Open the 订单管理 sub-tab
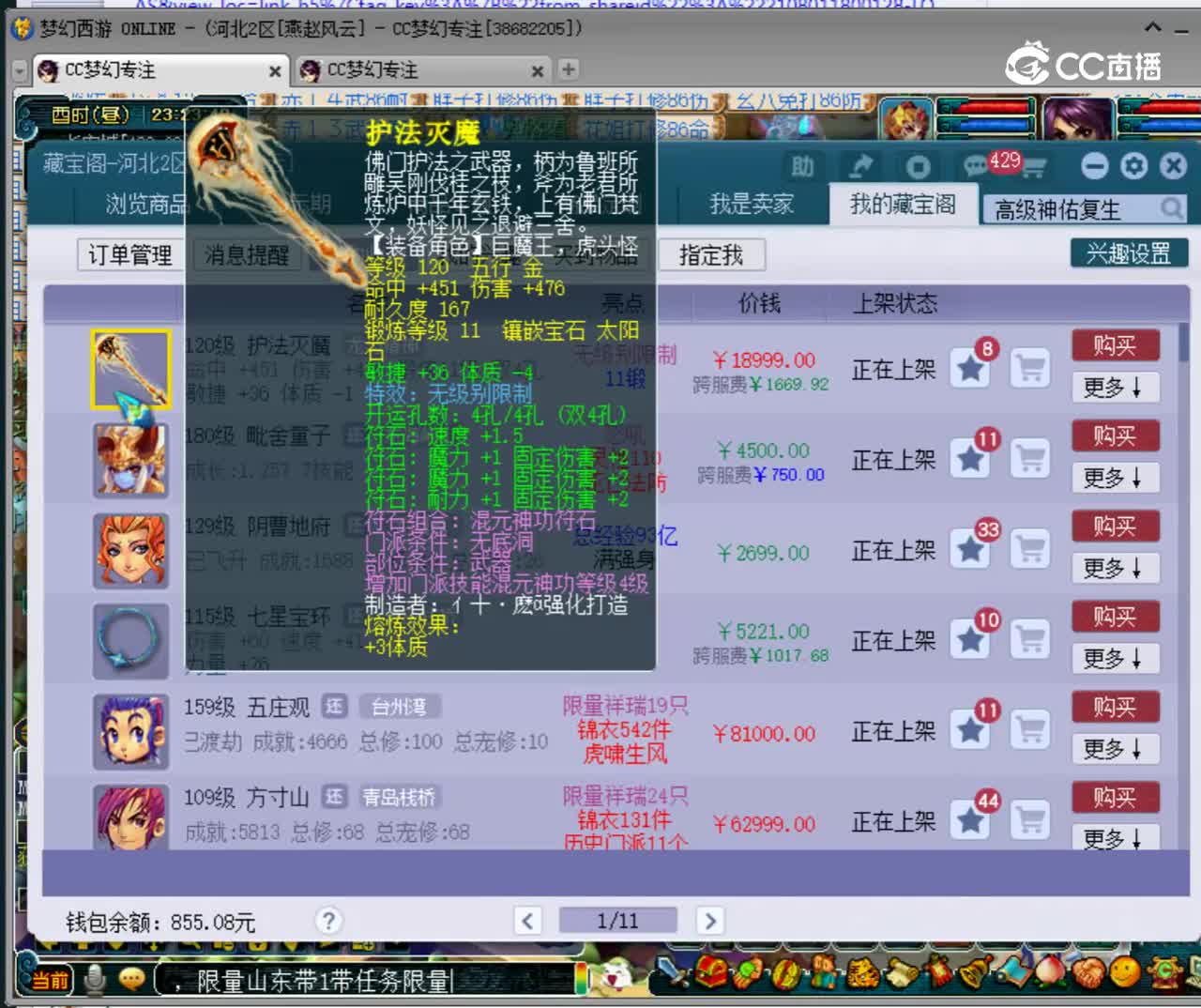Screen dimensions: 1201x1008 [129, 255]
